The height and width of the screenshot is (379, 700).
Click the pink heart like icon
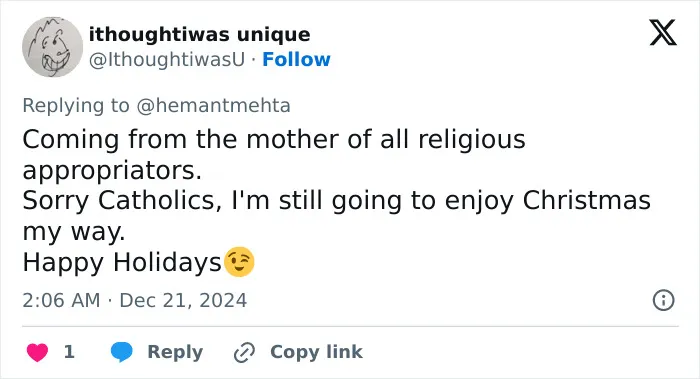point(37,352)
